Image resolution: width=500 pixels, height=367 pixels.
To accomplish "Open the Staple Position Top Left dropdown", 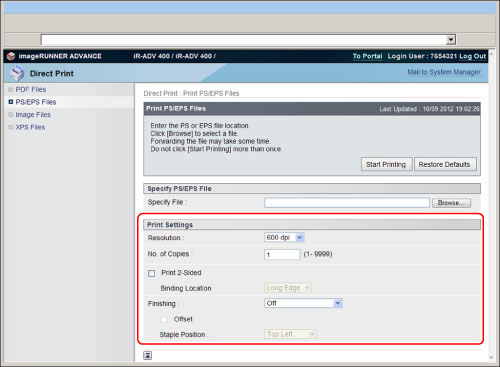I will pyautogui.click(x=290, y=334).
